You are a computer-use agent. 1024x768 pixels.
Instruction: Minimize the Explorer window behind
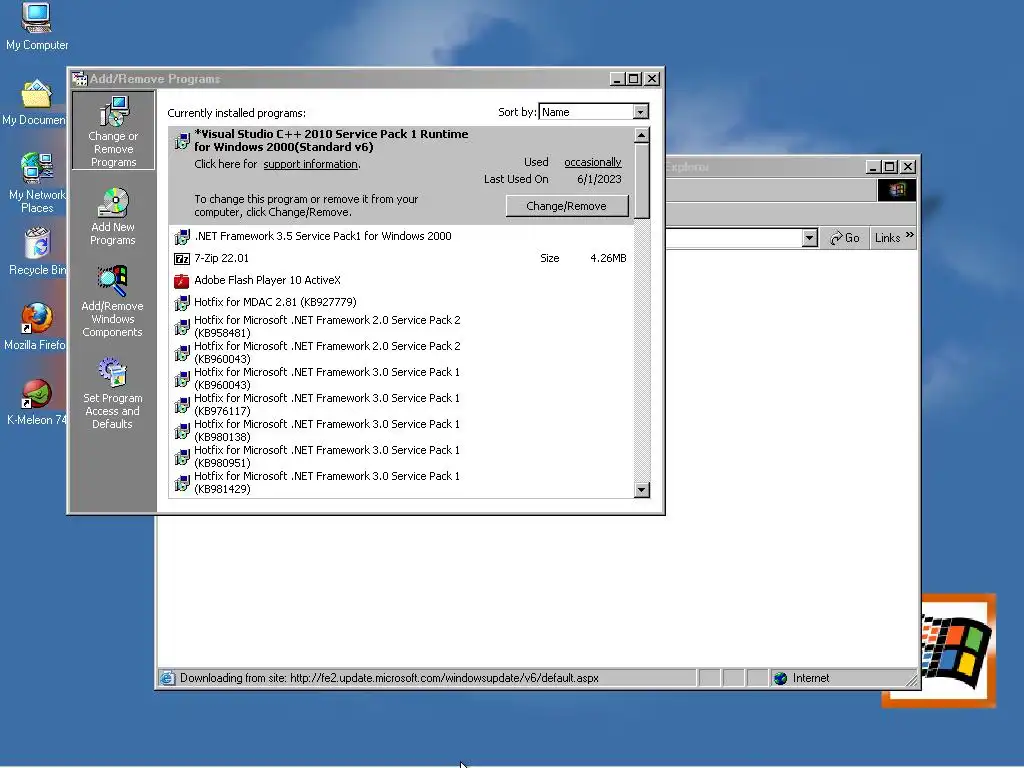point(872,167)
